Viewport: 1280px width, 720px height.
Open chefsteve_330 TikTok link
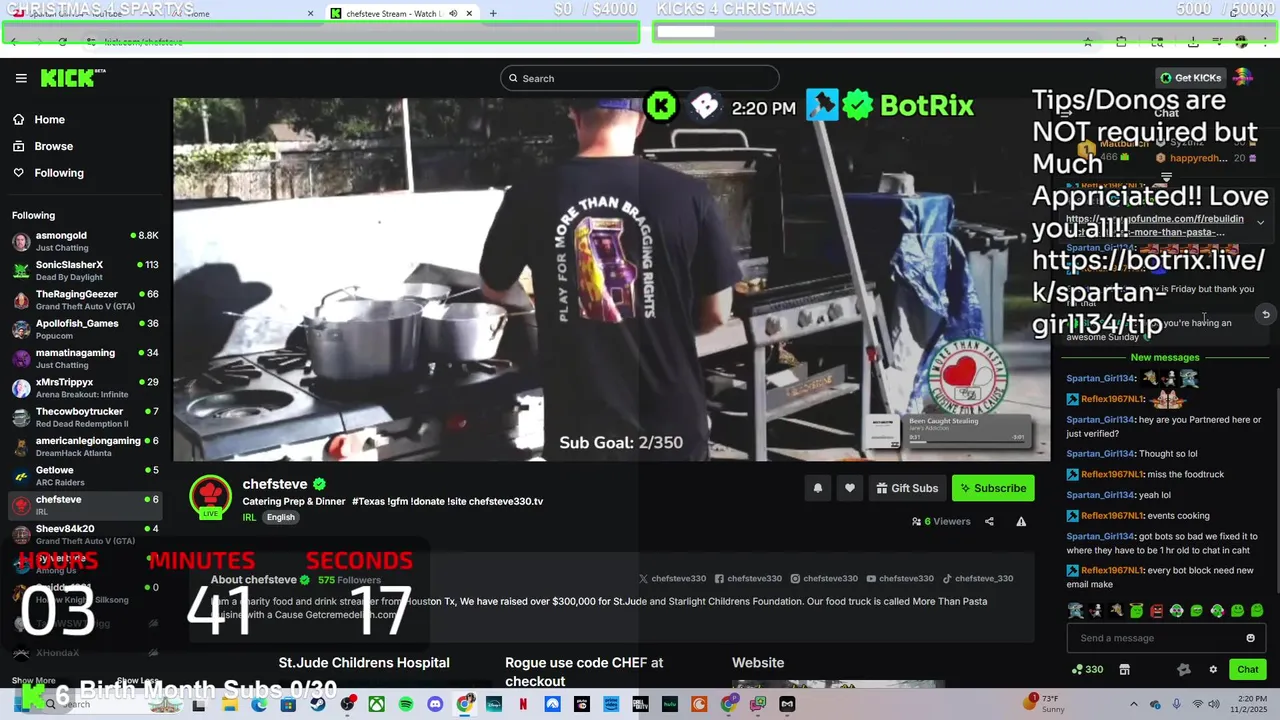(978, 578)
